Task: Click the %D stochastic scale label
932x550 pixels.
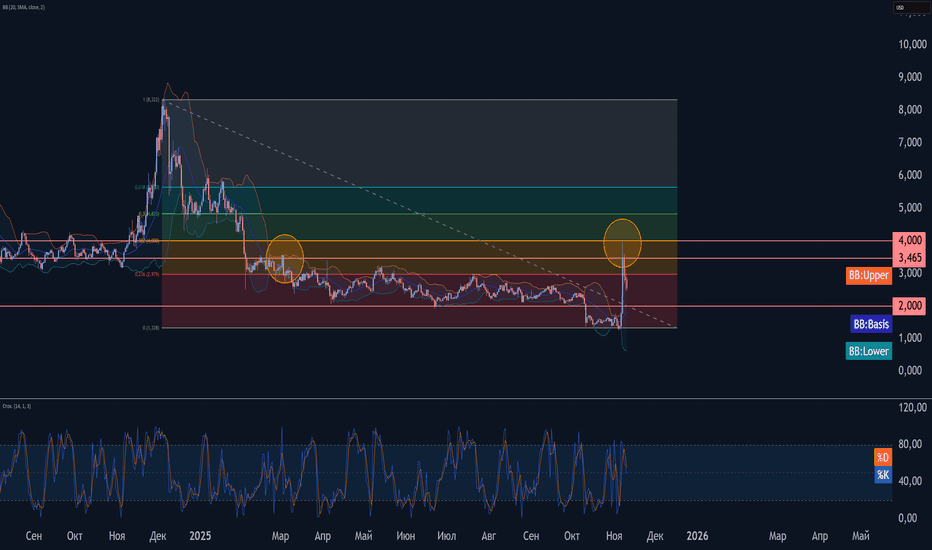Action: 883,457
